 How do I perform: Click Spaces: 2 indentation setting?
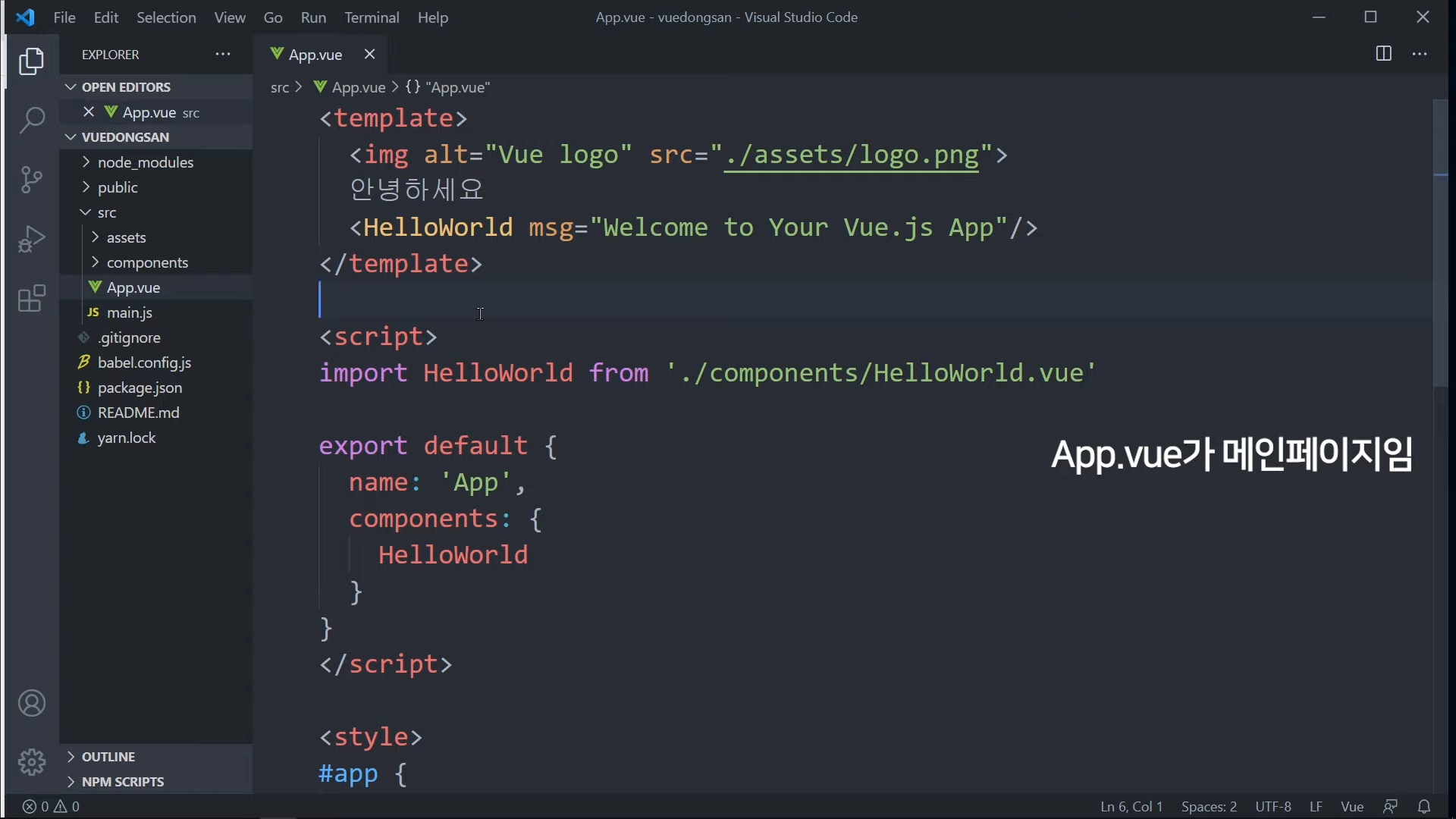click(x=1209, y=807)
